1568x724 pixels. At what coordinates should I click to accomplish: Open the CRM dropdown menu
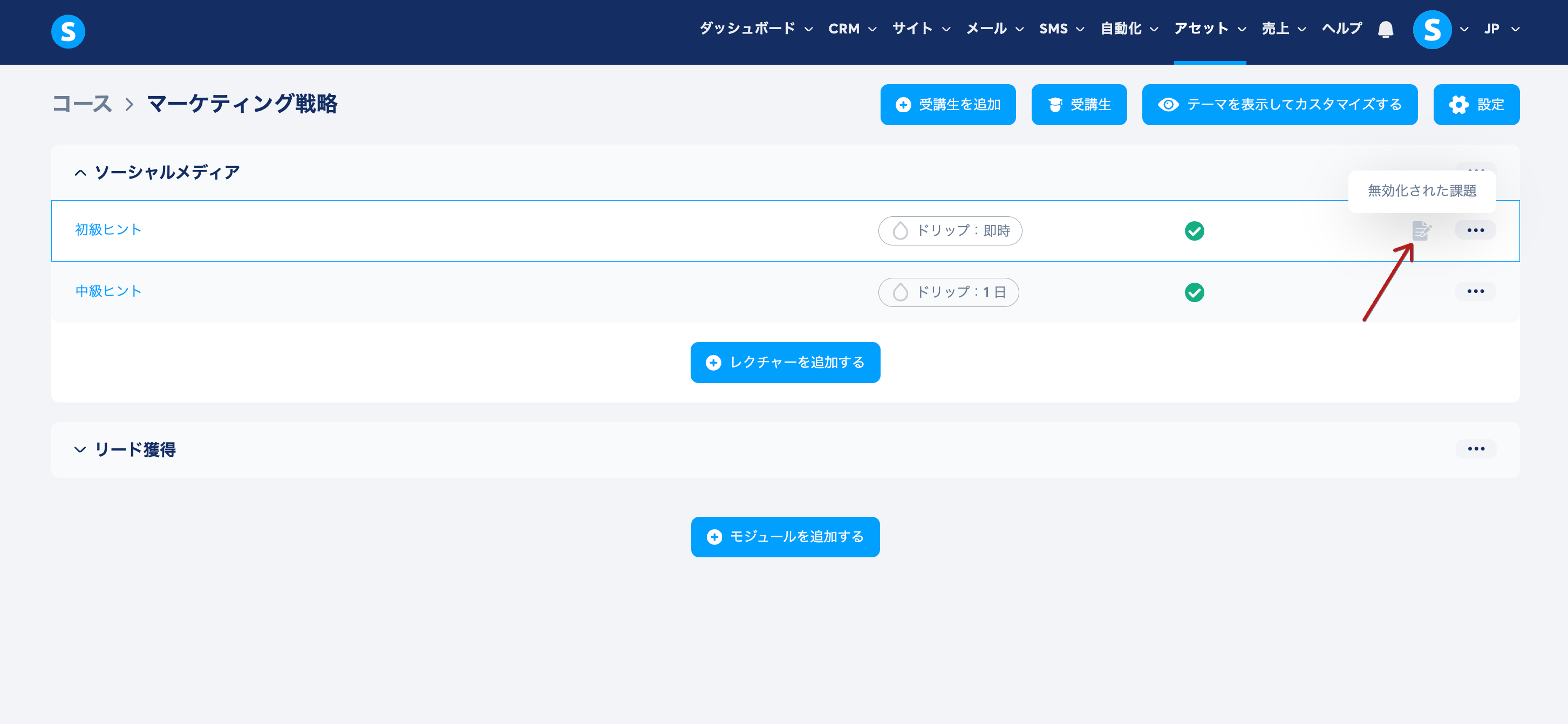852,29
